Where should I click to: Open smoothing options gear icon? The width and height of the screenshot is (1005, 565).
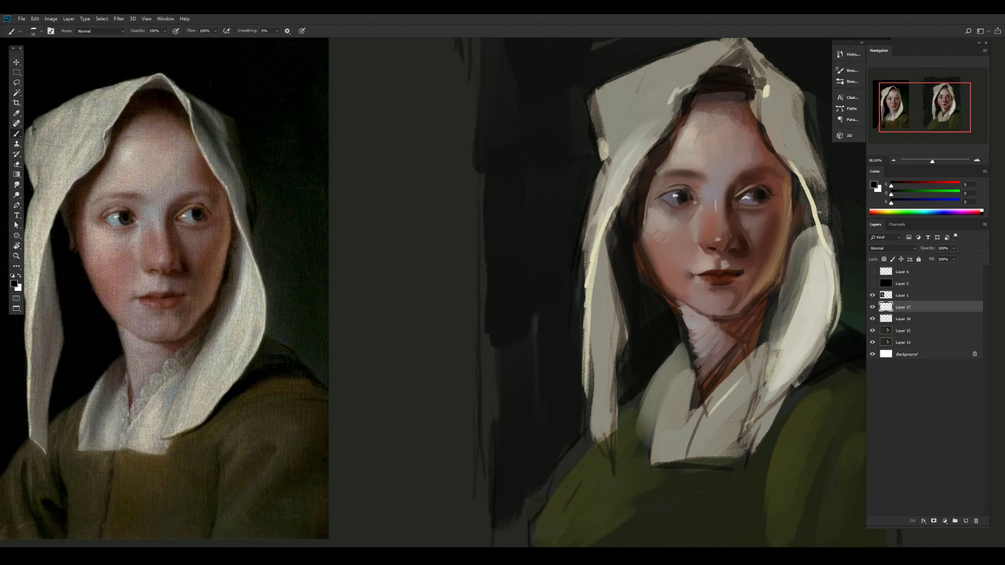pos(287,31)
